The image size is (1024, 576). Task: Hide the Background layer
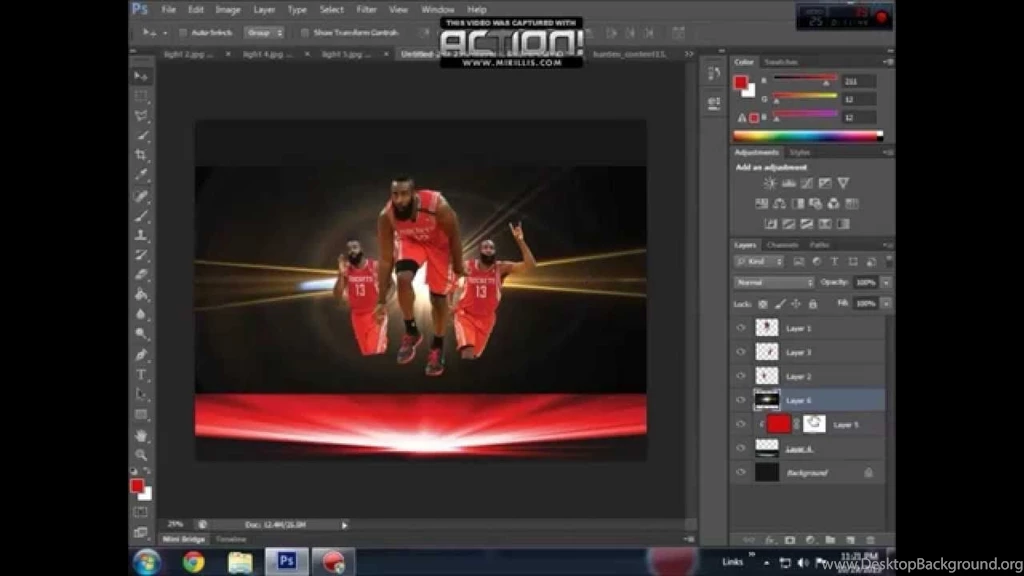[740, 472]
